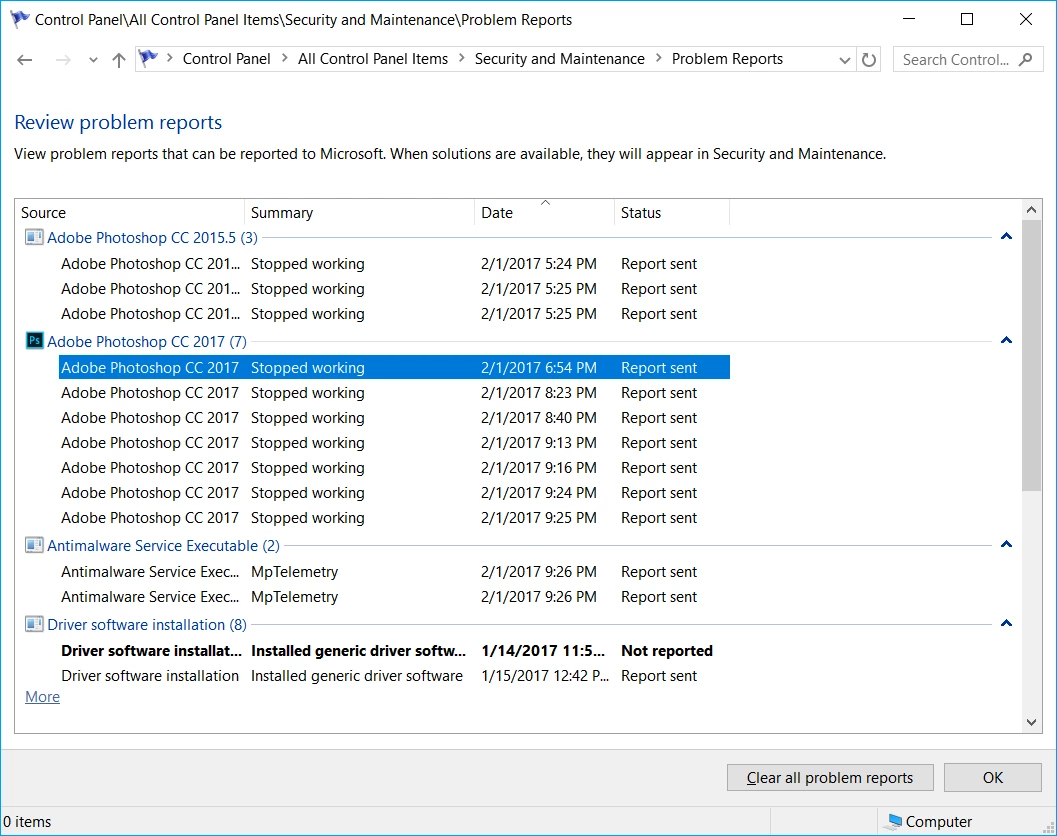Focus the Search Control Panel field
1057x836 pixels.
coord(968,59)
